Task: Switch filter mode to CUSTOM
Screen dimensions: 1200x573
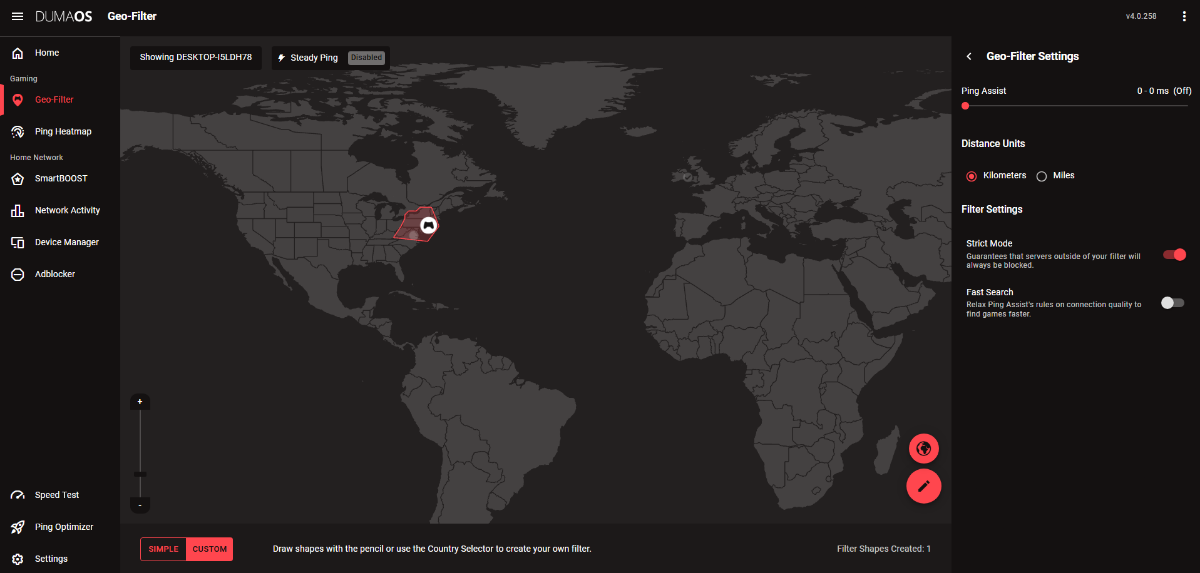Action: pos(209,549)
